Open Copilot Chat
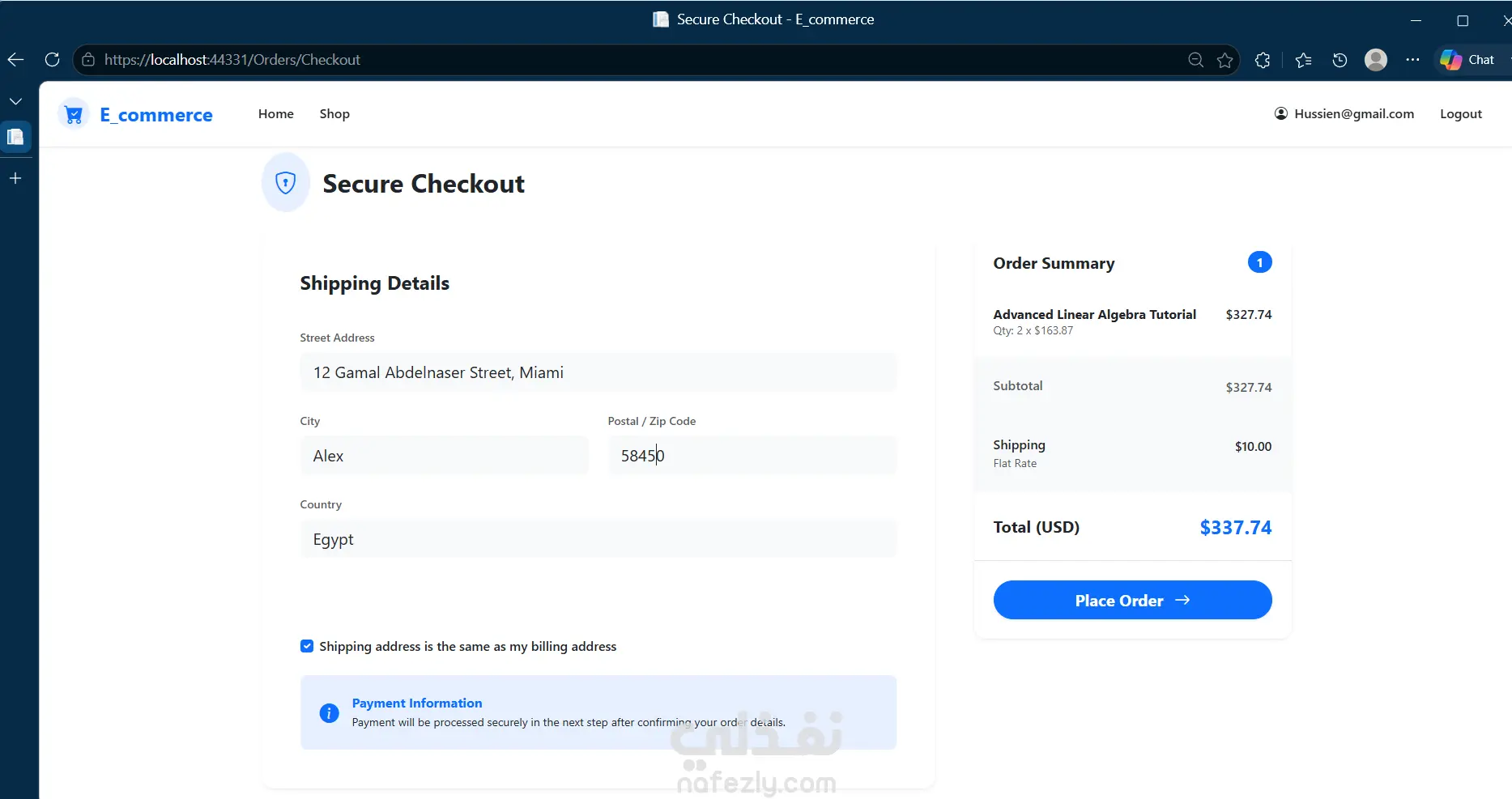Screen dimensions: 1512x799 (x=1468, y=60)
